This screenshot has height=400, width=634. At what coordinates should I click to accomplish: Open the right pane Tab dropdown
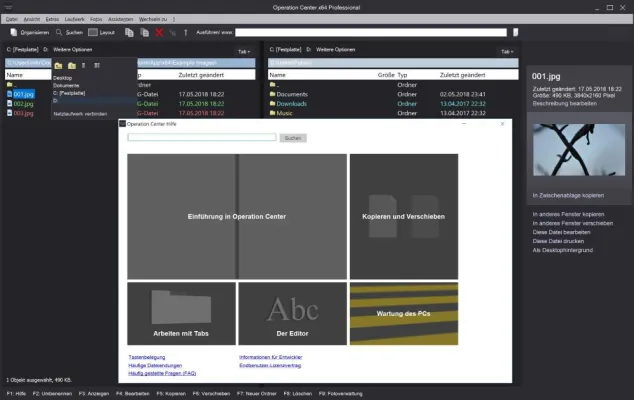coord(507,50)
